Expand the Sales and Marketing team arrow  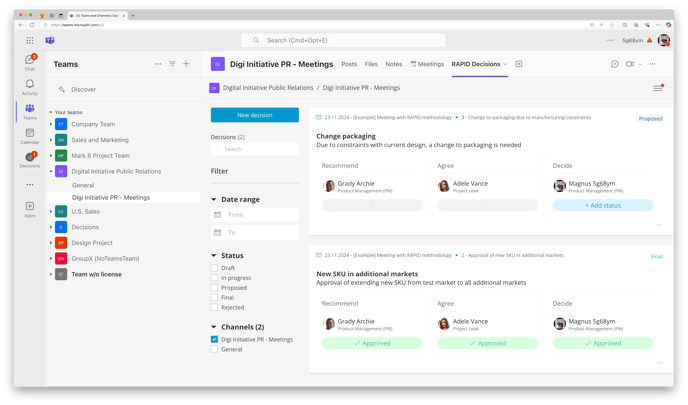pos(51,140)
